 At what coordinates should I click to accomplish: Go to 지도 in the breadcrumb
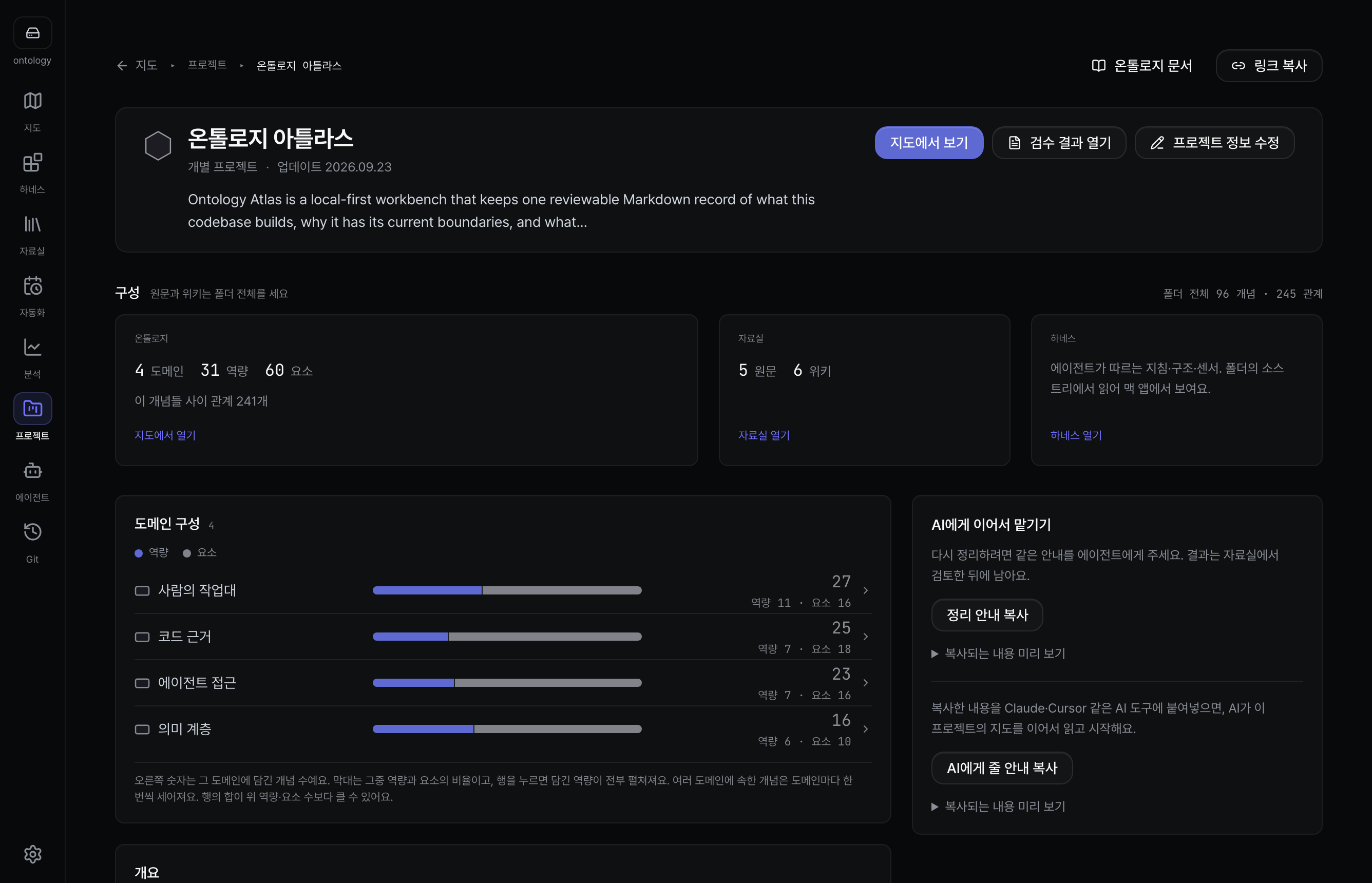click(x=146, y=65)
